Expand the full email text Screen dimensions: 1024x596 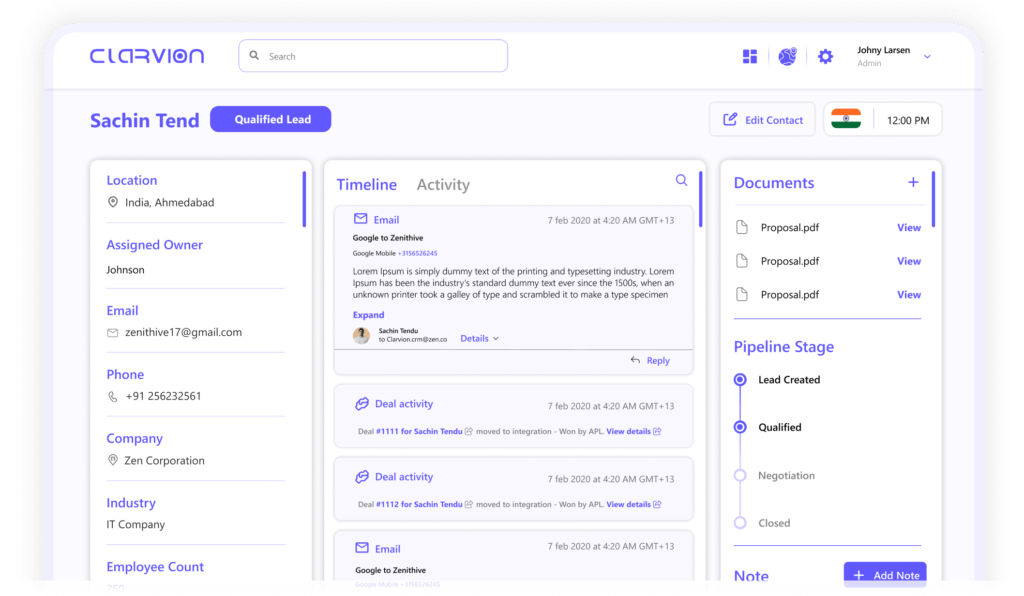tap(368, 315)
